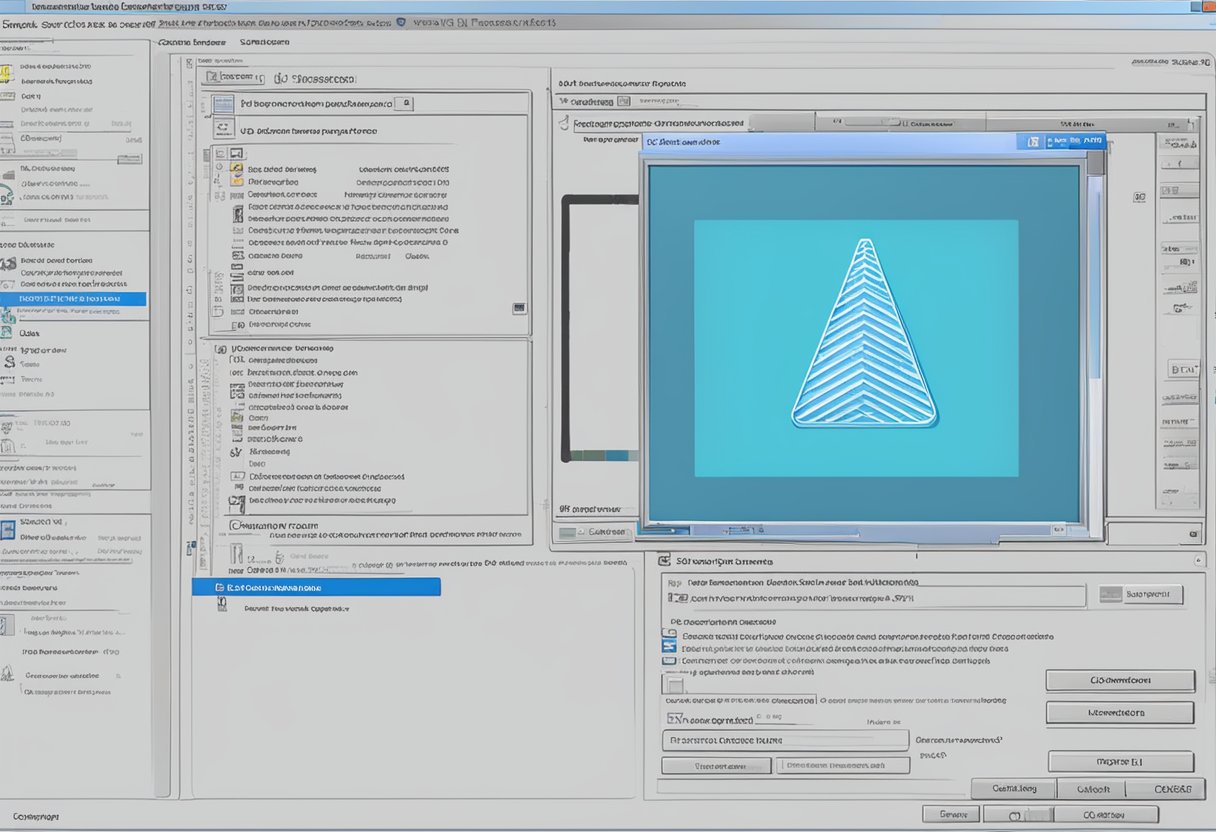This screenshot has width=1216, height=832.
Task: Toggle the blue checked checkbox in lower-right options
Action: 669,647
